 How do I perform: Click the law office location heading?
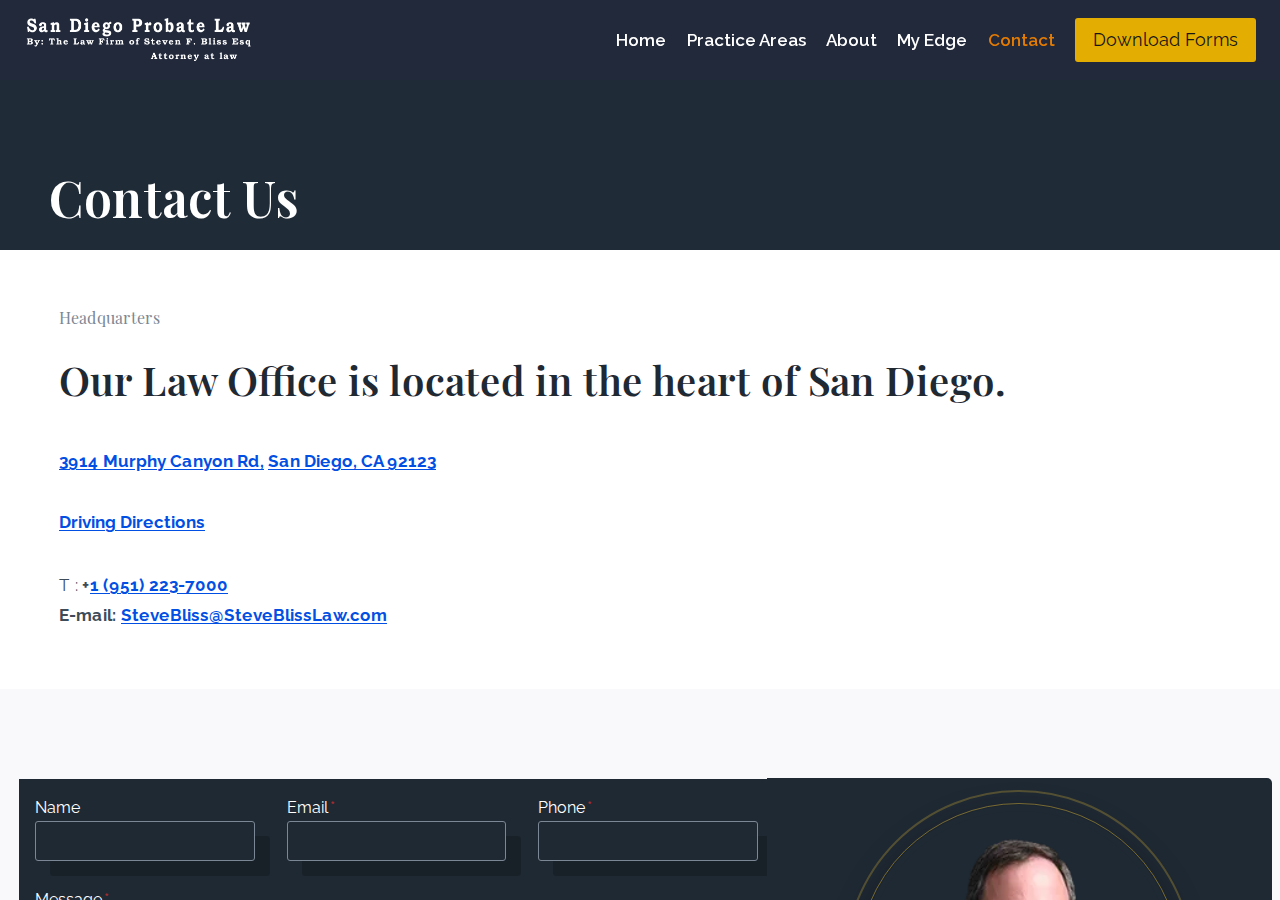point(532,381)
